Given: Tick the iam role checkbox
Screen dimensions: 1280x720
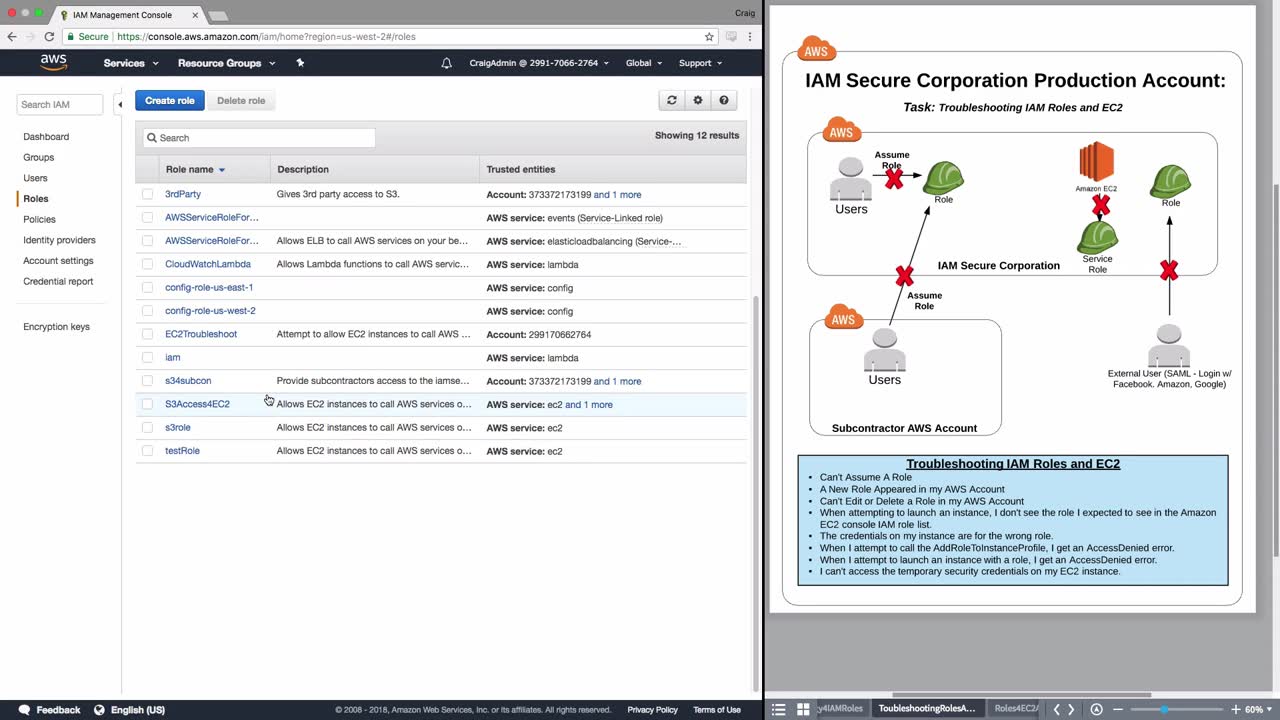Looking at the screenshot, I should point(148,357).
